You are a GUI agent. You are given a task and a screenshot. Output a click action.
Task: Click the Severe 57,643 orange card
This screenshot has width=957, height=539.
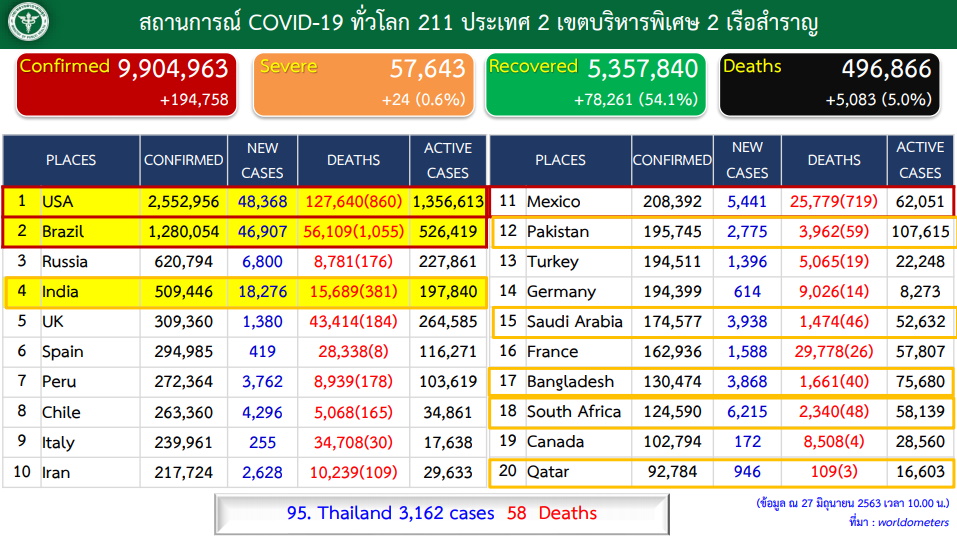[x=364, y=84]
